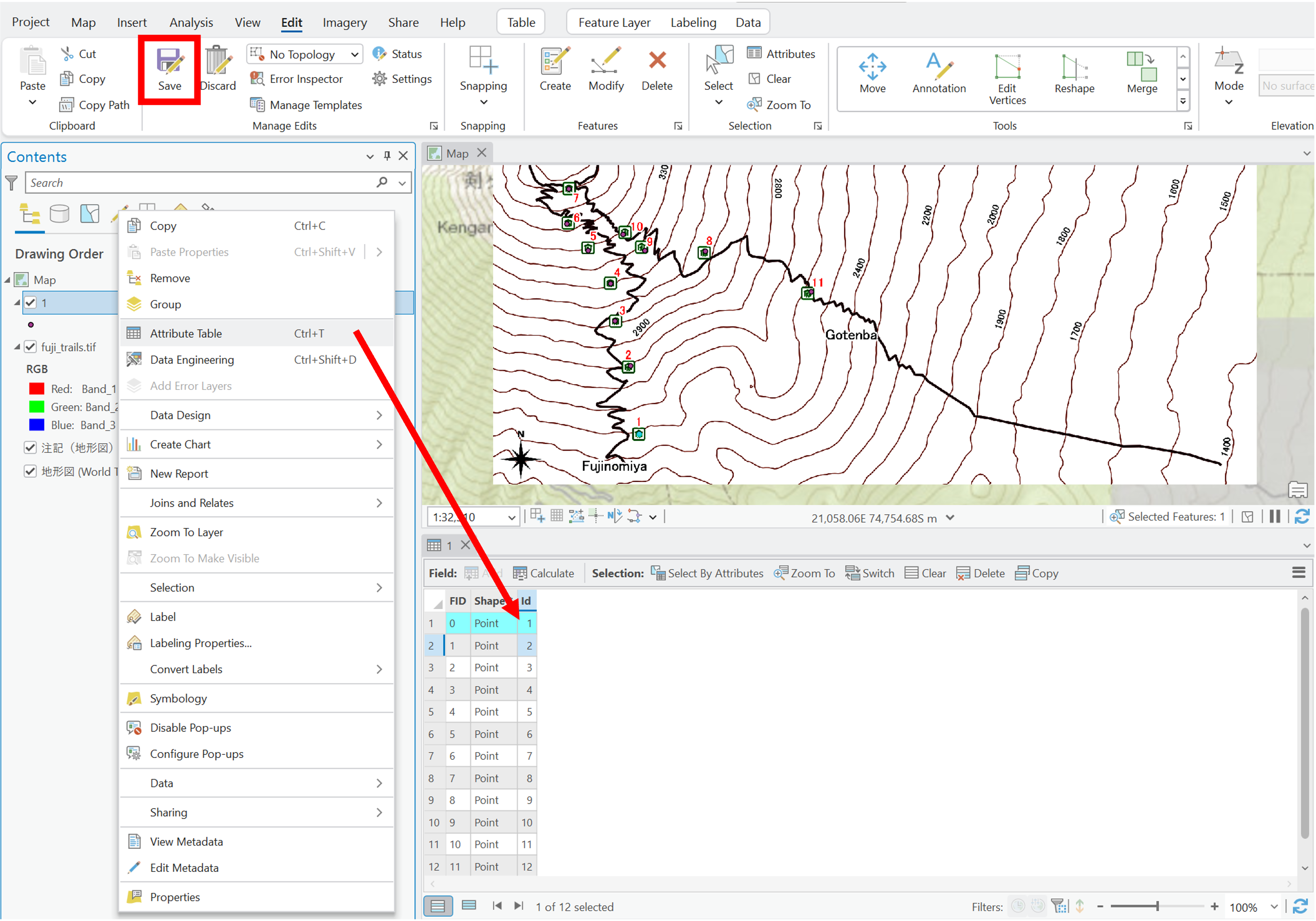The height and width of the screenshot is (921, 1316).
Task: Click the Create features icon
Action: coord(556,61)
